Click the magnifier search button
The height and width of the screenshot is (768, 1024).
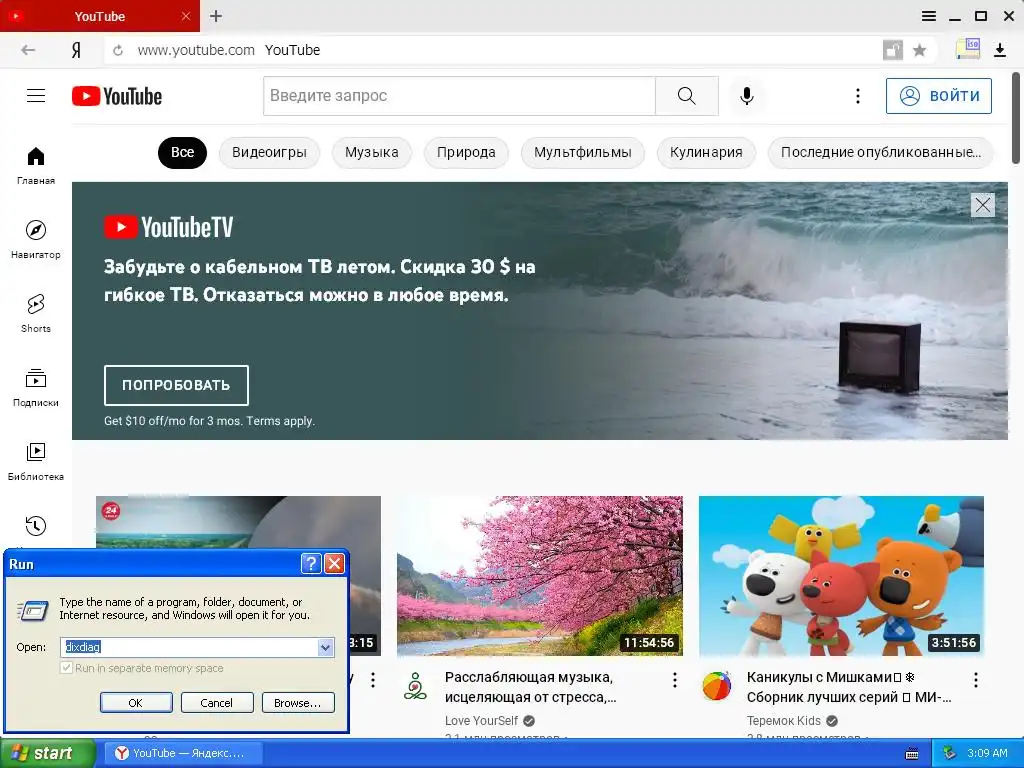[x=686, y=96]
